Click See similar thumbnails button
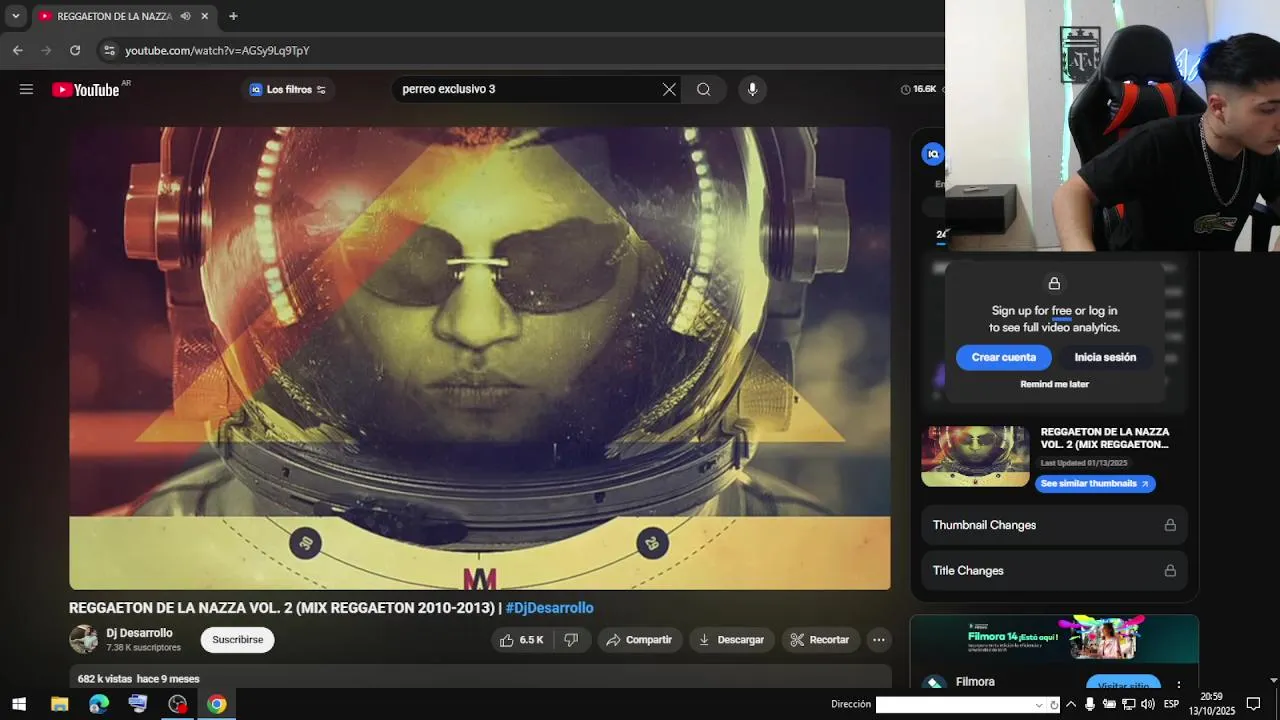The width and height of the screenshot is (1280, 720). [x=1095, y=484]
